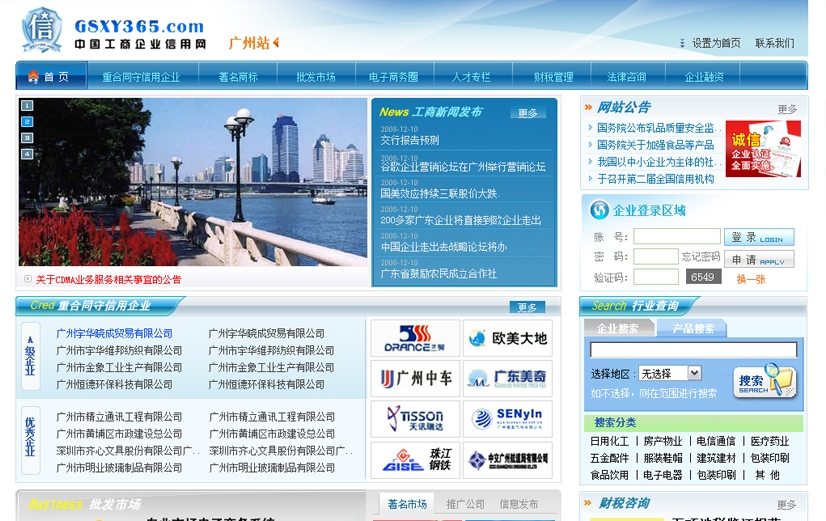The width and height of the screenshot is (826, 521).
Task: Click 更多 in the 网站公告 panel
Action: click(x=787, y=109)
